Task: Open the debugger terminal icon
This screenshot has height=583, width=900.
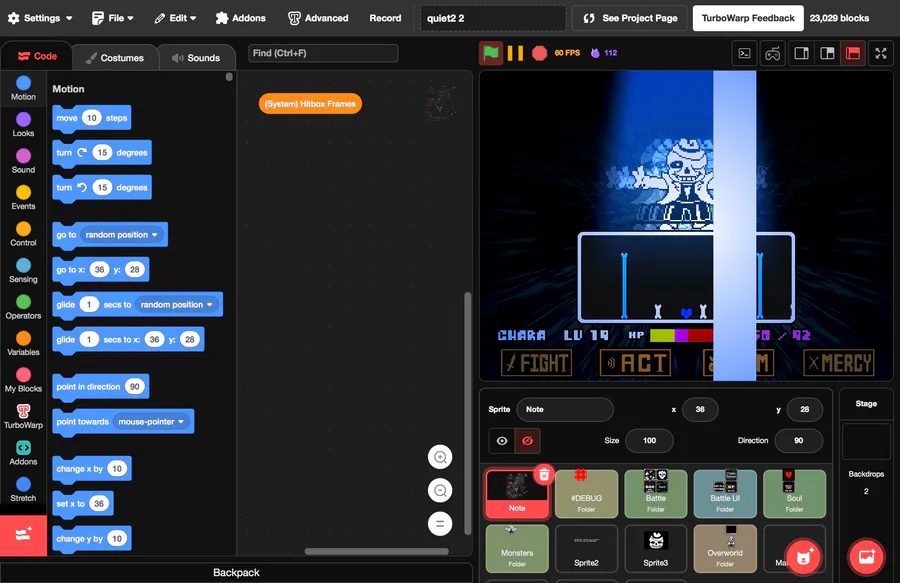Action: pyautogui.click(x=744, y=53)
